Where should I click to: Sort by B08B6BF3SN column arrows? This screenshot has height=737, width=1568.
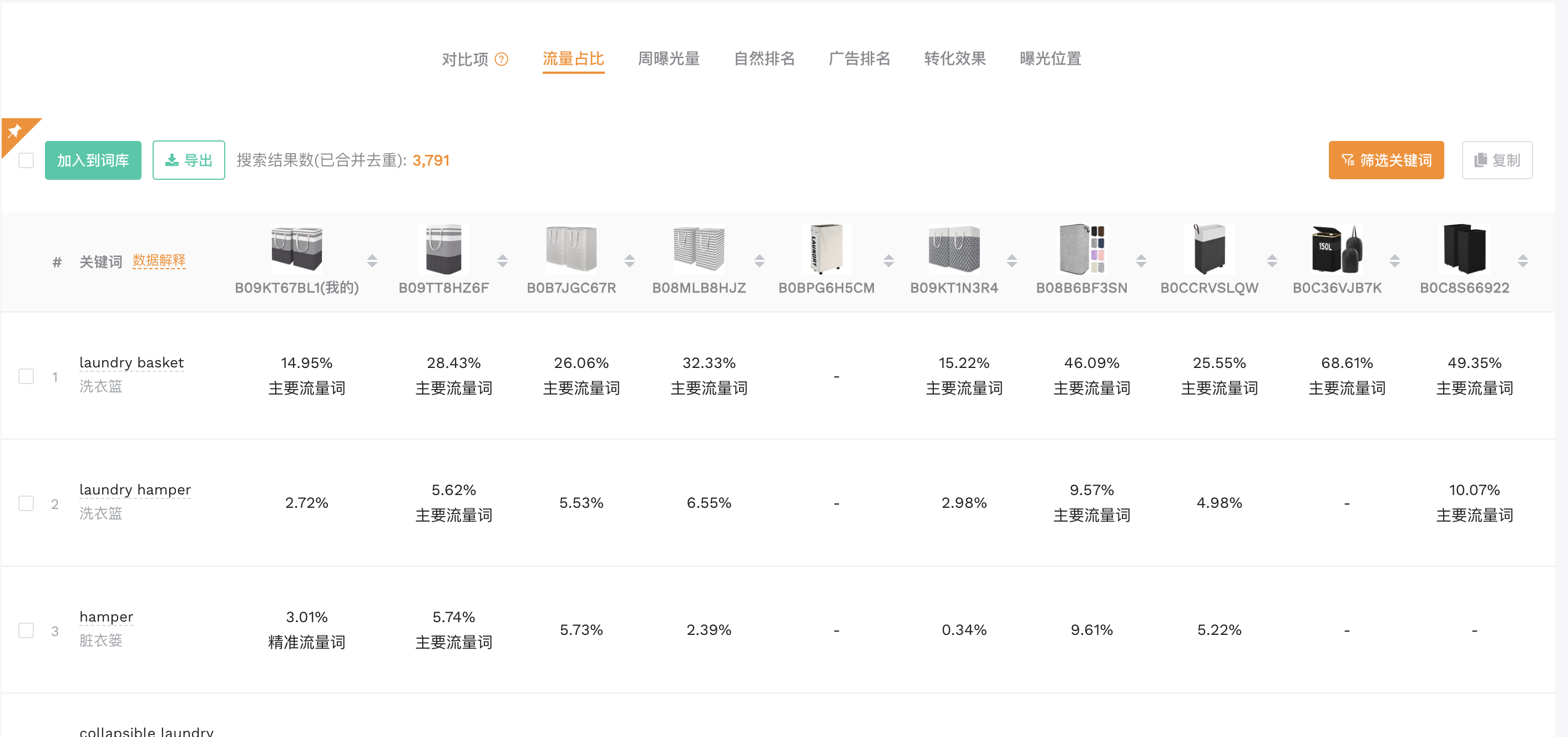pyautogui.click(x=1141, y=261)
